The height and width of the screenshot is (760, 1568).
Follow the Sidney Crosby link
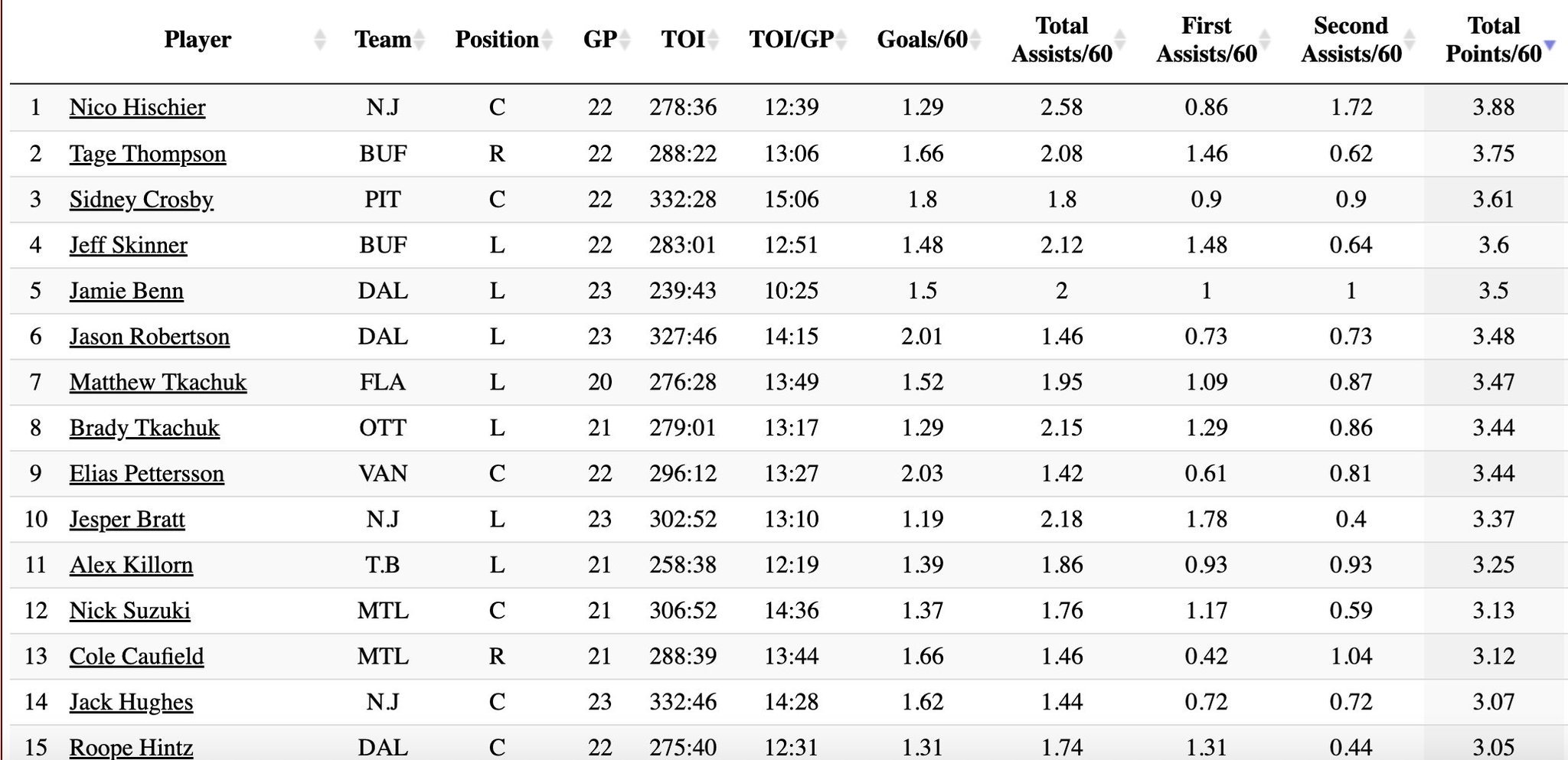[141, 200]
